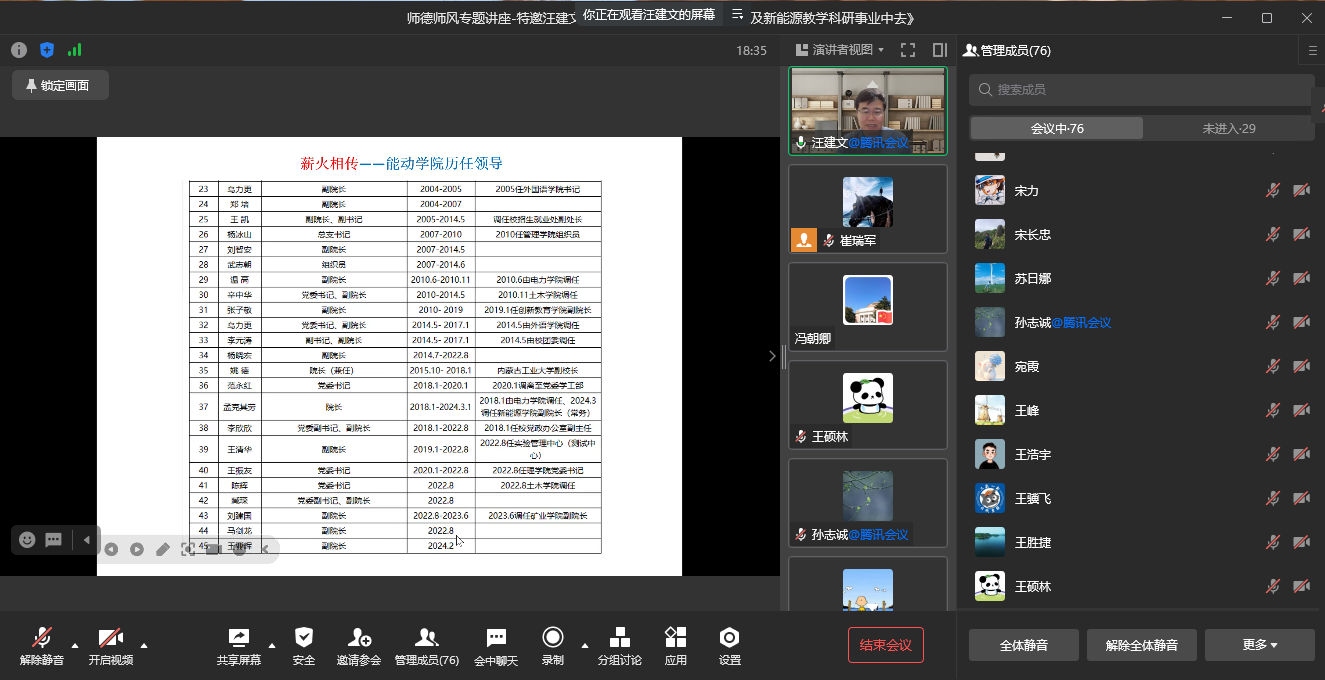Expand audio options arrow beside 解除静音
The image size is (1325, 680).
pos(75,644)
